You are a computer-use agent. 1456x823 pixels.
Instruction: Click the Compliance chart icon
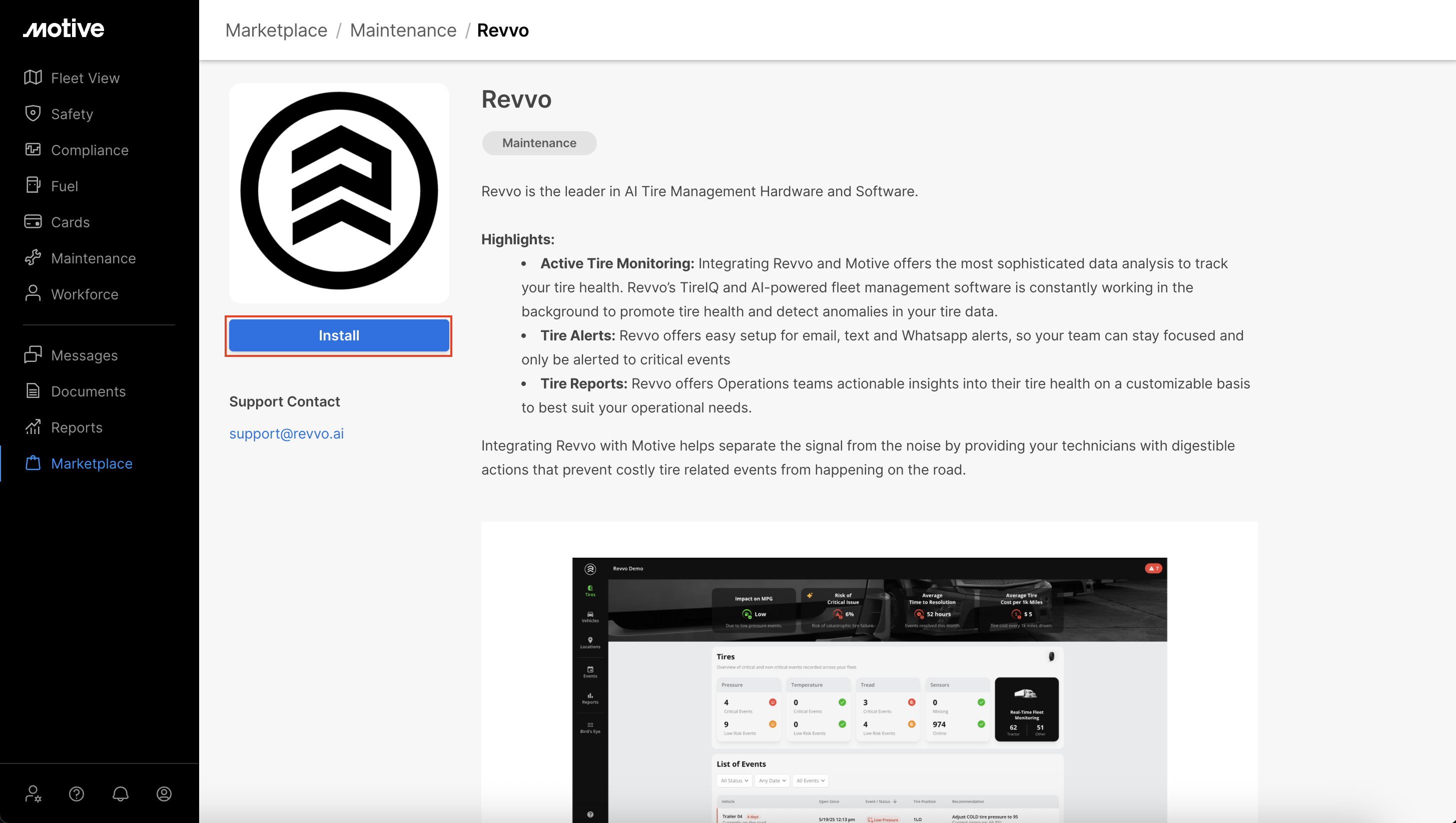pos(33,149)
